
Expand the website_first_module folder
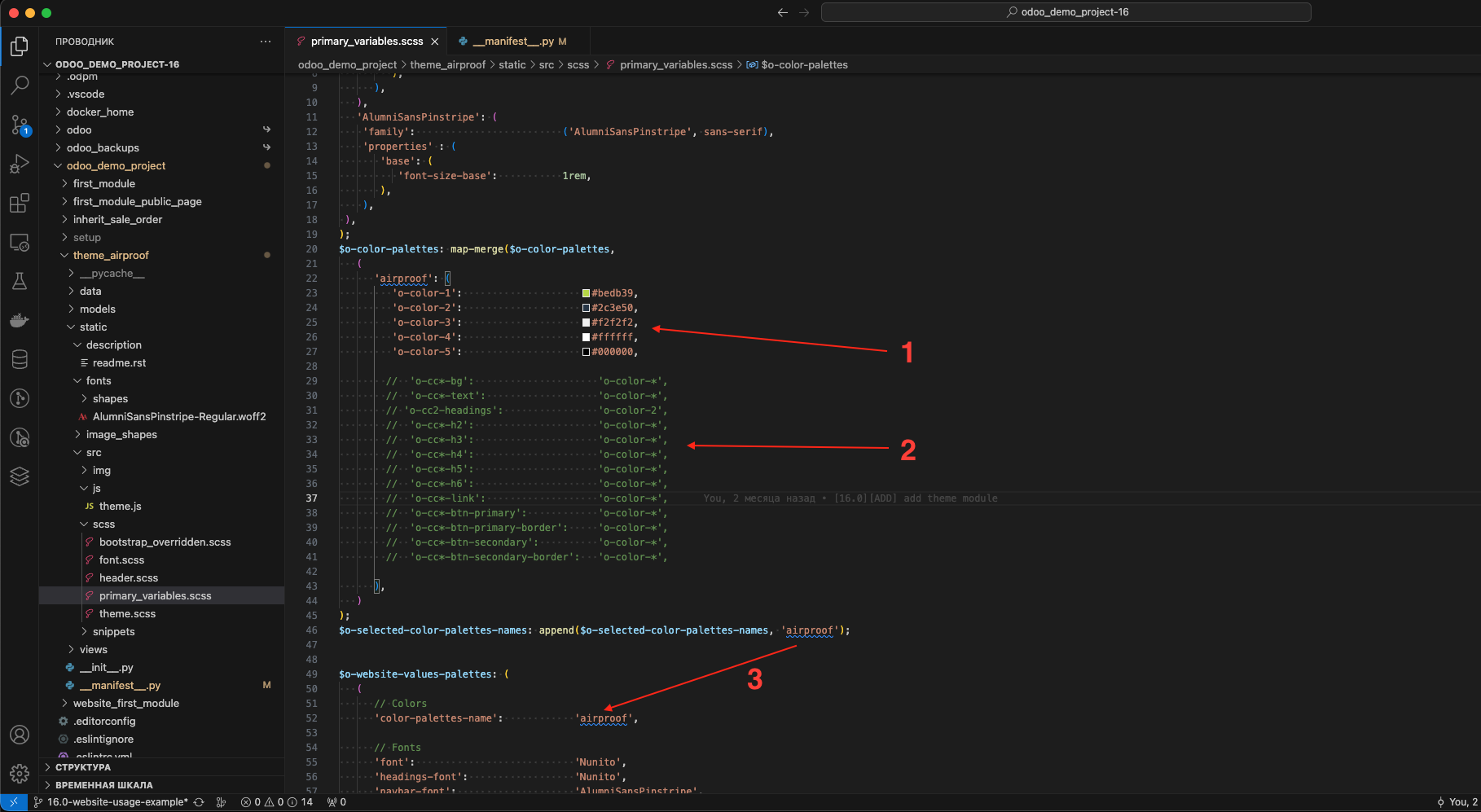[125, 704]
